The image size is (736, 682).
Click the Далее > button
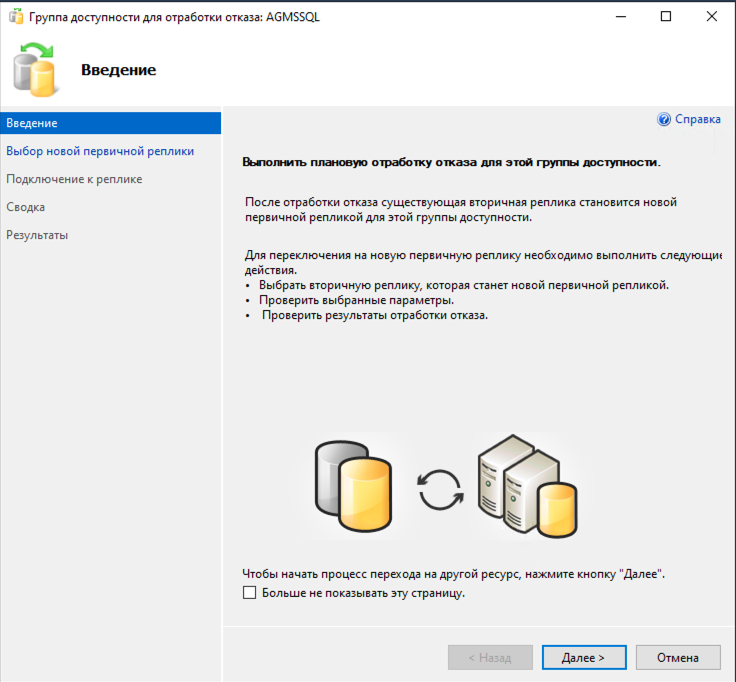pyautogui.click(x=584, y=658)
